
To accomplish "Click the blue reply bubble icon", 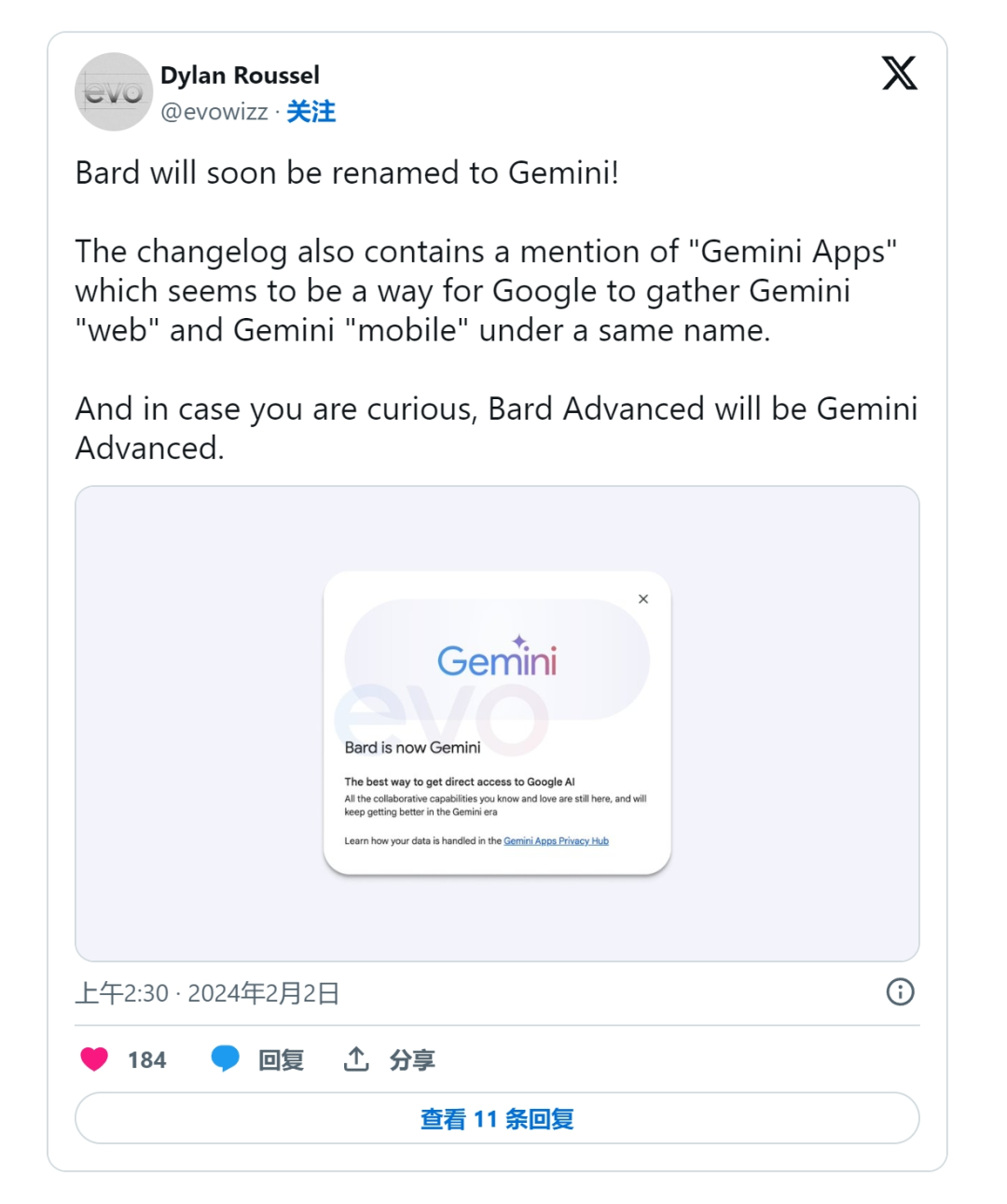I will coord(225,1059).
